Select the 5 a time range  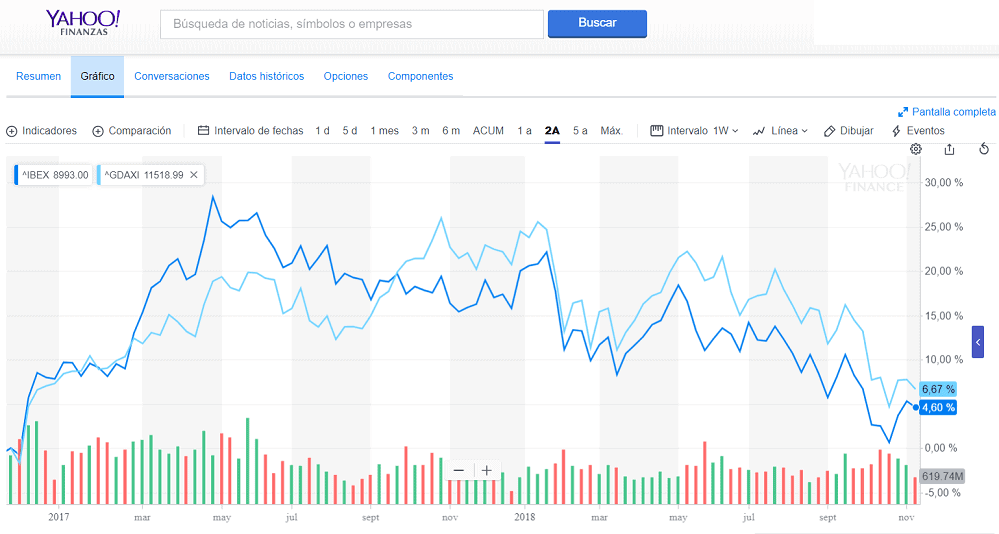(580, 131)
